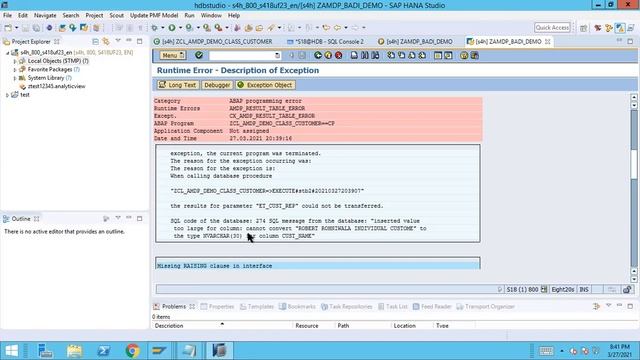Launch Google Chrome from the taskbar
Screen dimensions: 640x360
point(132,351)
